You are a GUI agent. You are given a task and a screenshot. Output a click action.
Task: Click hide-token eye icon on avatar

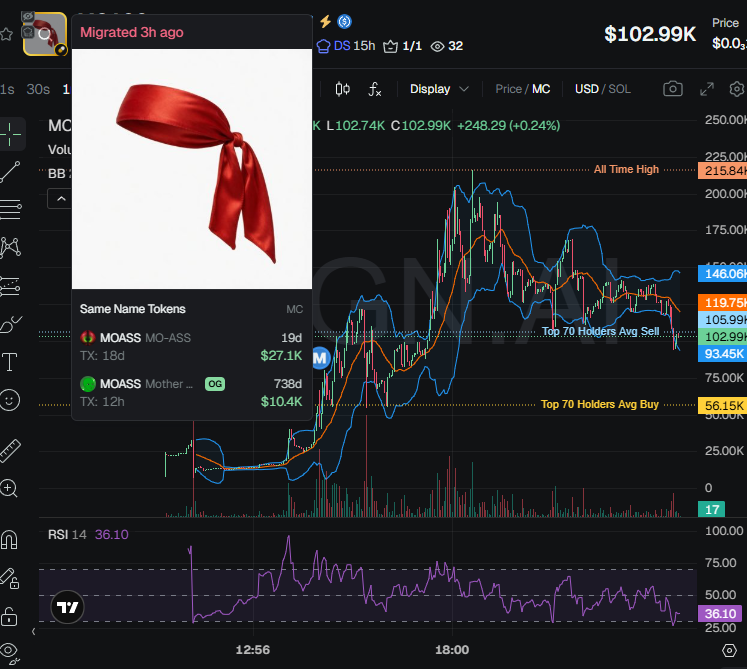tap(28, 17)
